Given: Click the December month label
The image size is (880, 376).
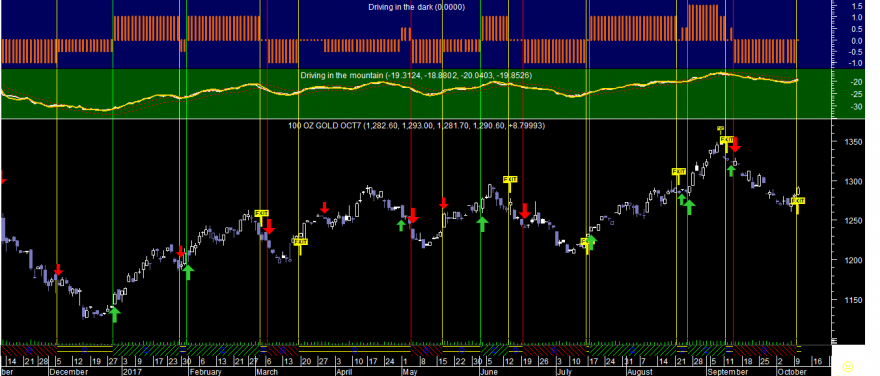Looking at the screenshot, I should pyautogui.click(x=67, y=372).
